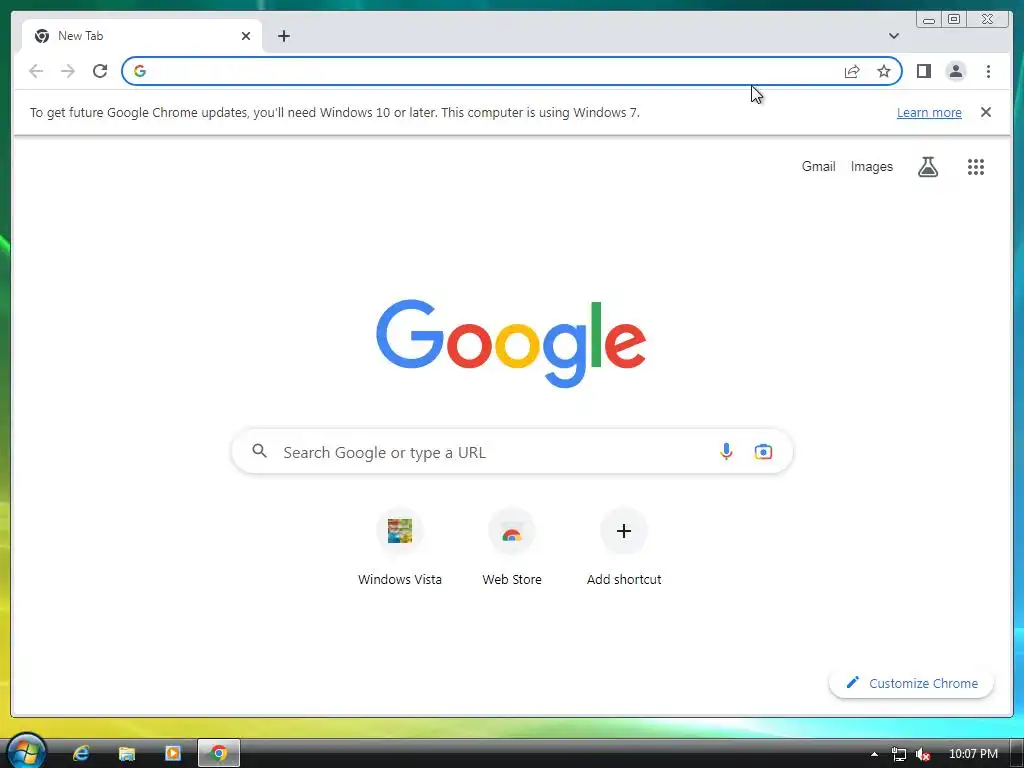1024x768 pixels.
Task: Expand the tab search chevron
Action: point(894,36)
